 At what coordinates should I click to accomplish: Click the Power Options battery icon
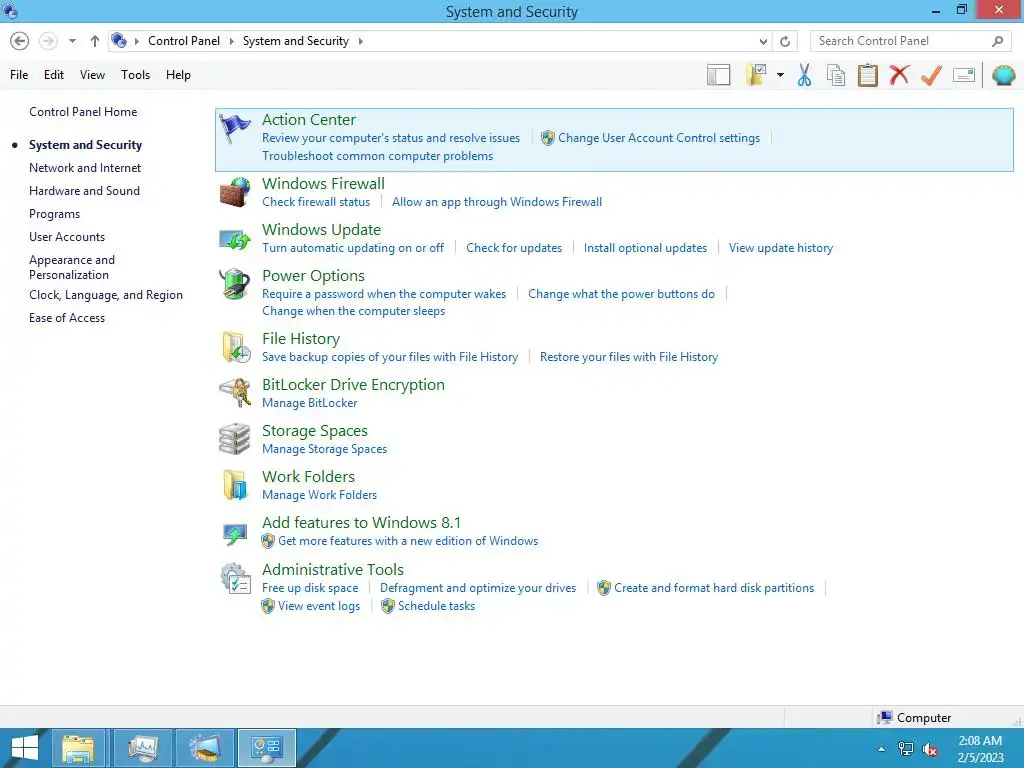tap(234, 285)
